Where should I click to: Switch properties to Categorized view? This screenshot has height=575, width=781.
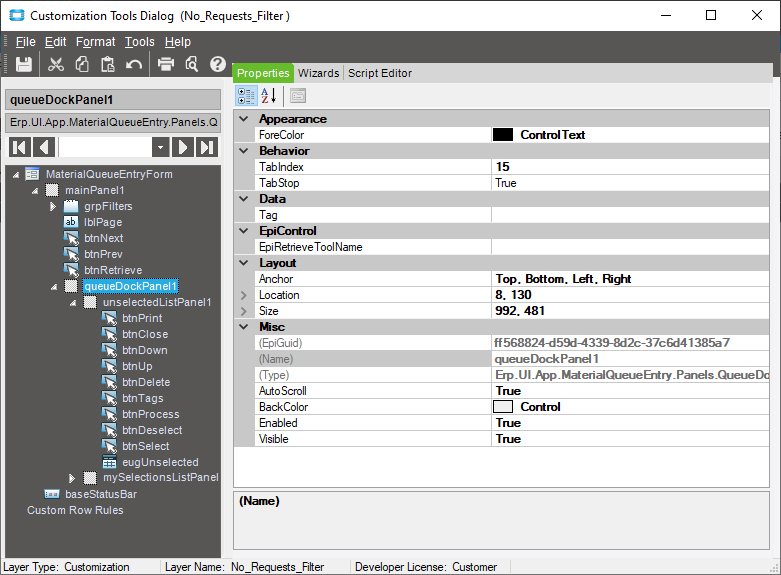(x=246, y=96)
